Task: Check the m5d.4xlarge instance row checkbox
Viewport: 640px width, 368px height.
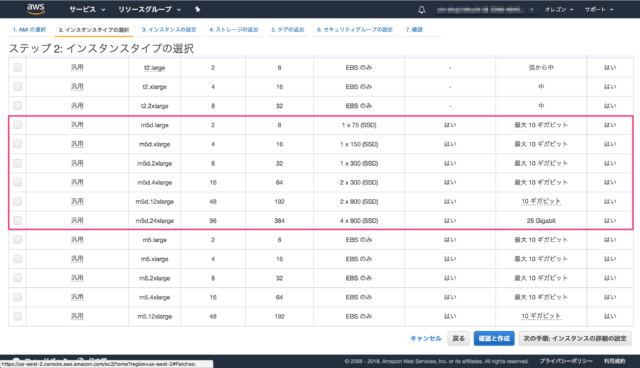Action: (18, 182)
